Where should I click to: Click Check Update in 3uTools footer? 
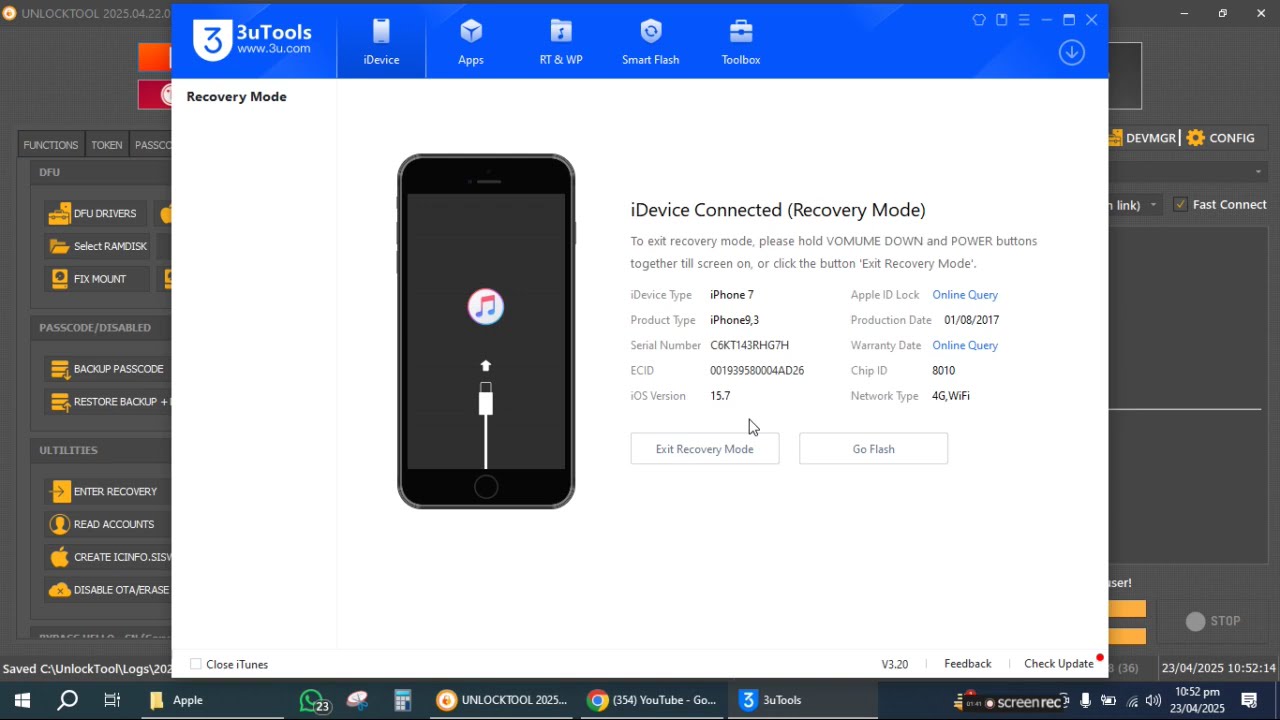click(1058, 664)
